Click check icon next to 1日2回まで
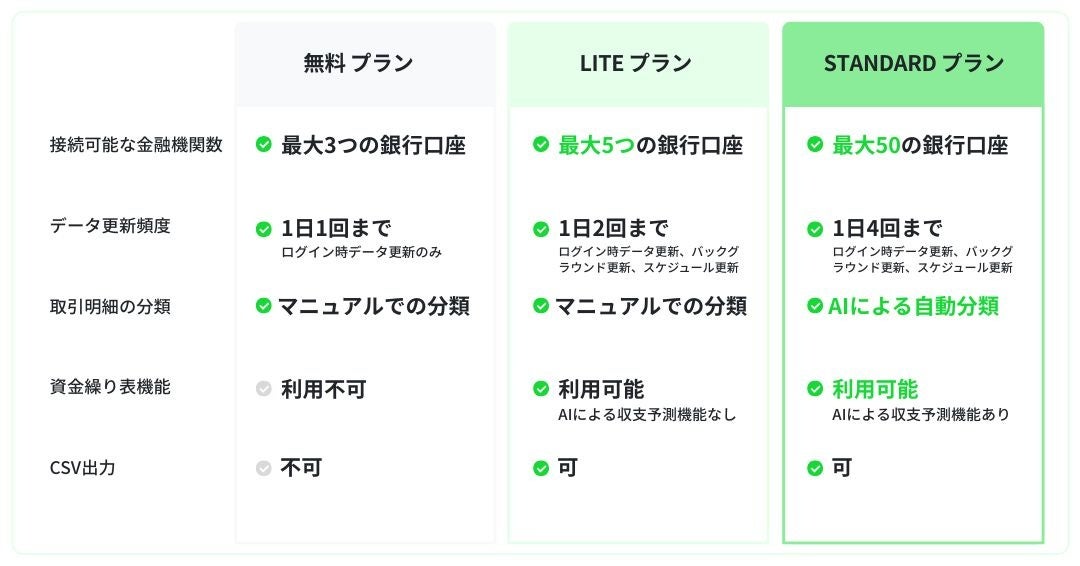The height and width of the screenshot is (566, 1080). 541,229
